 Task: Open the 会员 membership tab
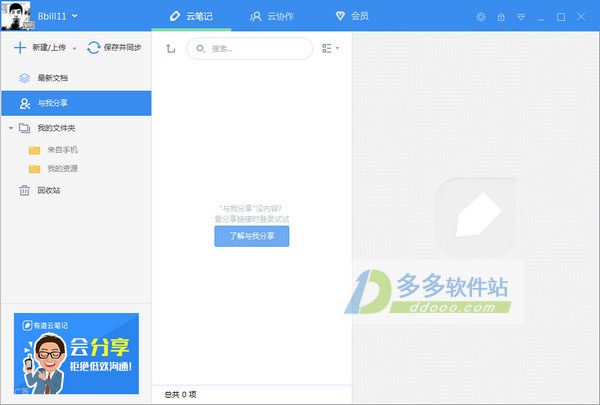(x=352, y=16)
